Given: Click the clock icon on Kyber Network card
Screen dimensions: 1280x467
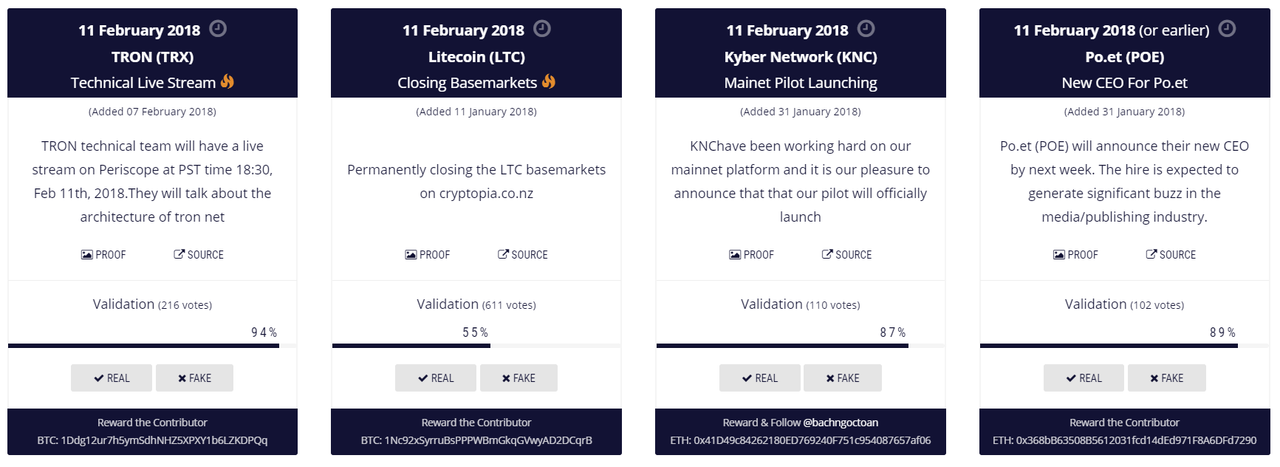Looking at the screenshot, I should (866, 28).
